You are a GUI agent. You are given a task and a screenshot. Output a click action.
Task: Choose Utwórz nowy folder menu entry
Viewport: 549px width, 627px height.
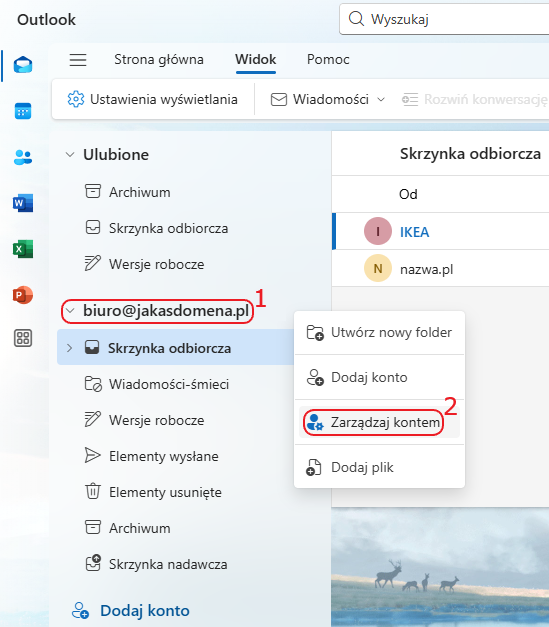(379, 332)
